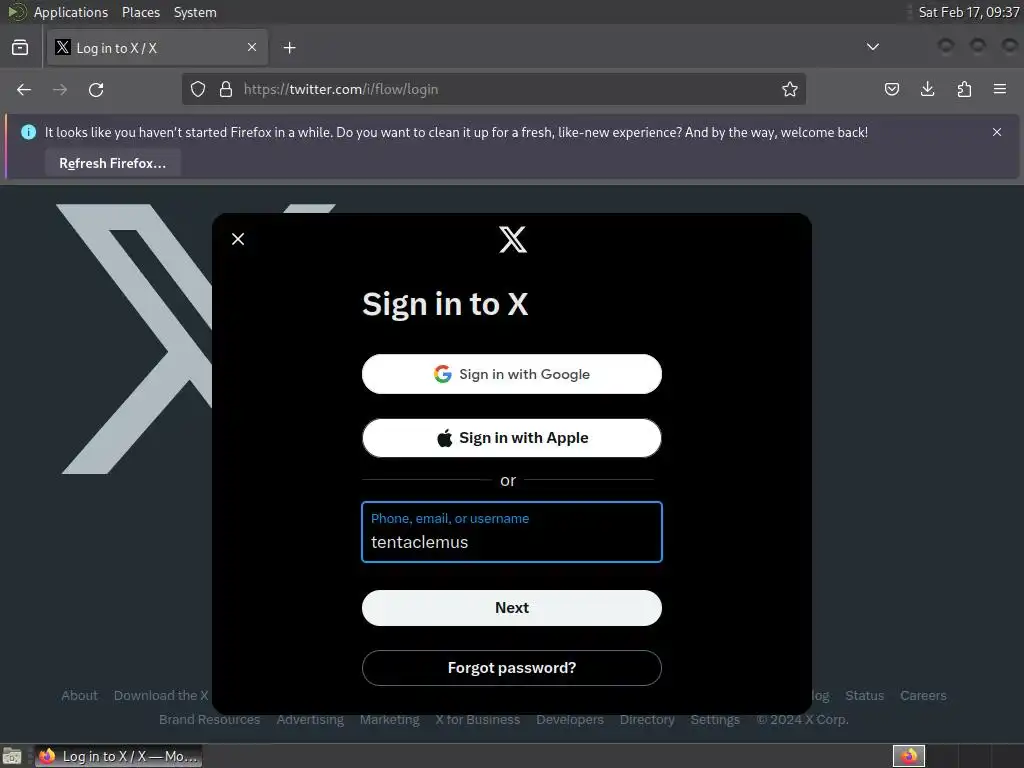Expand the list all tabs chevron
Viewport: 1024px width, 768px height.
(872, 47)
